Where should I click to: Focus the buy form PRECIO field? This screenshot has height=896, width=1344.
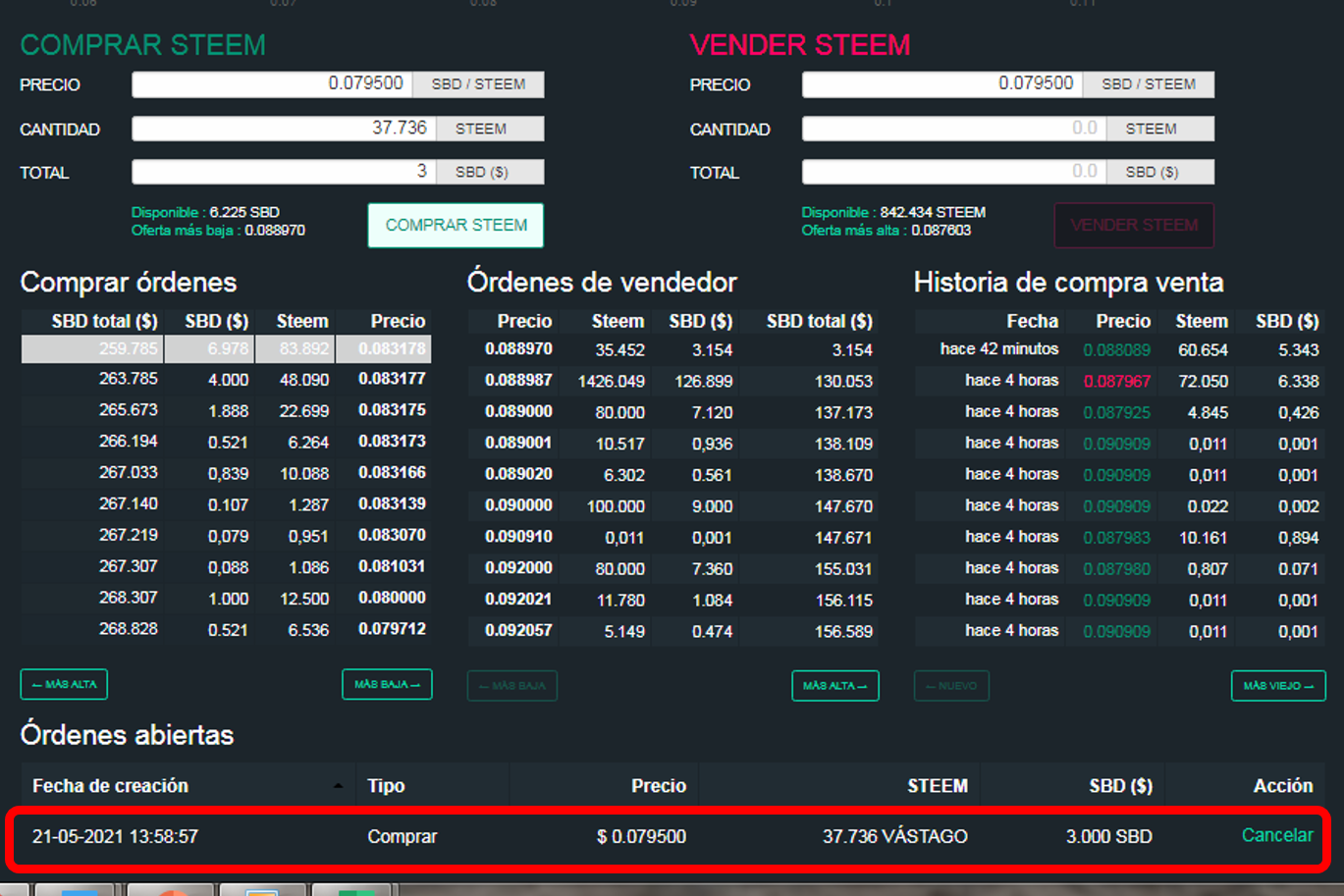pyautogui.click(x=272, y=84)
